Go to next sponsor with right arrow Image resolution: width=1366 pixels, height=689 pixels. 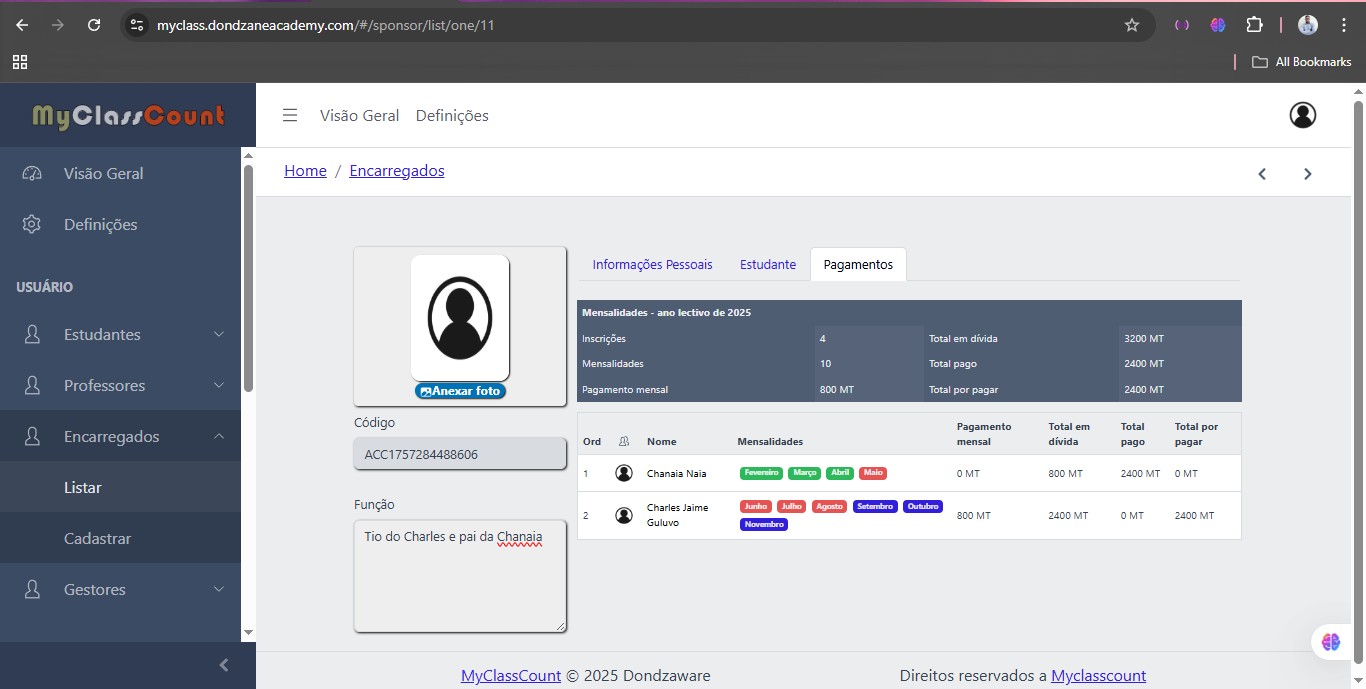1307,174
